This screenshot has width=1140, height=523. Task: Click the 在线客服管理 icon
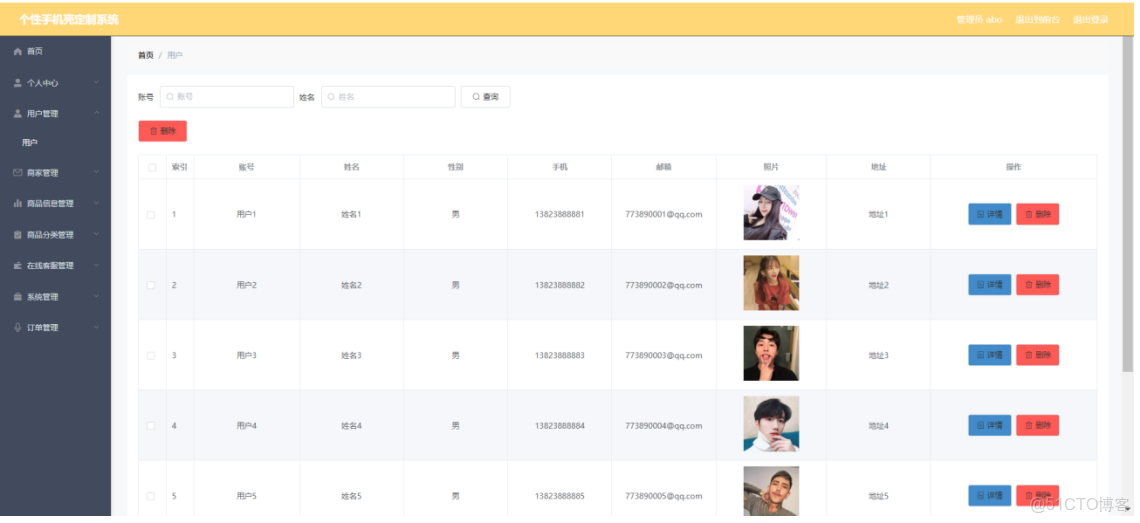(x=17, y=266)
